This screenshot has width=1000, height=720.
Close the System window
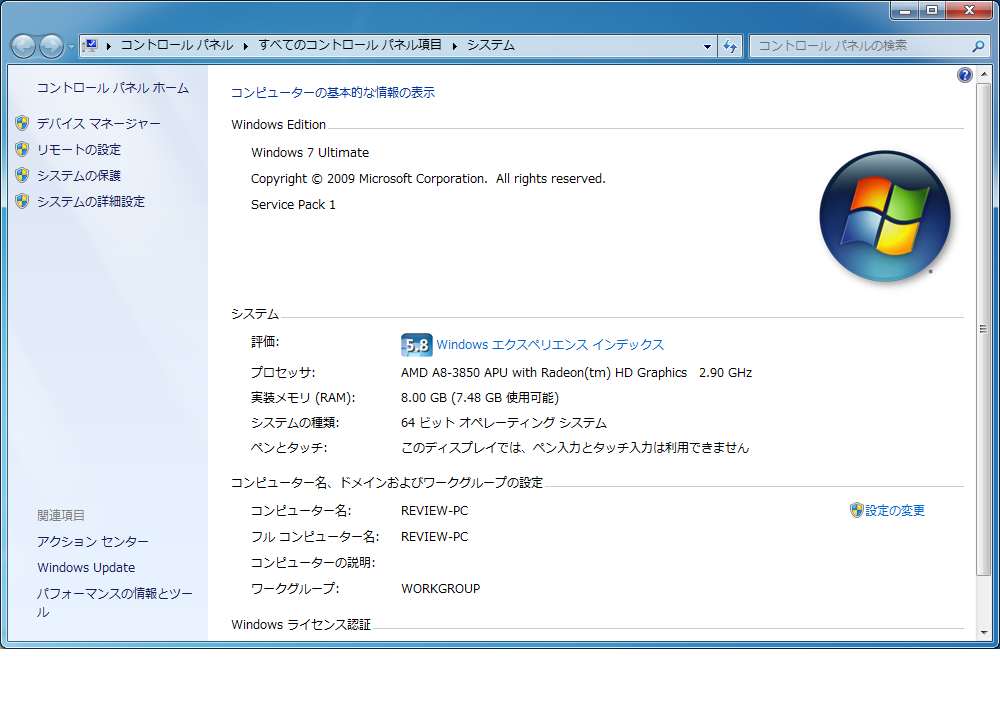(969, 10)
